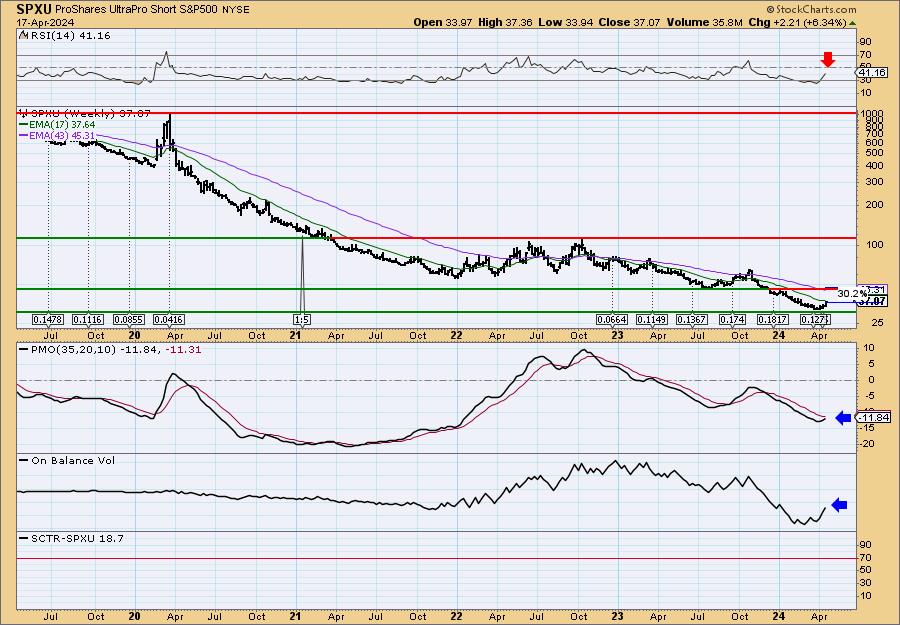Click the 0.1478 dividend marker label

point(48,320)
